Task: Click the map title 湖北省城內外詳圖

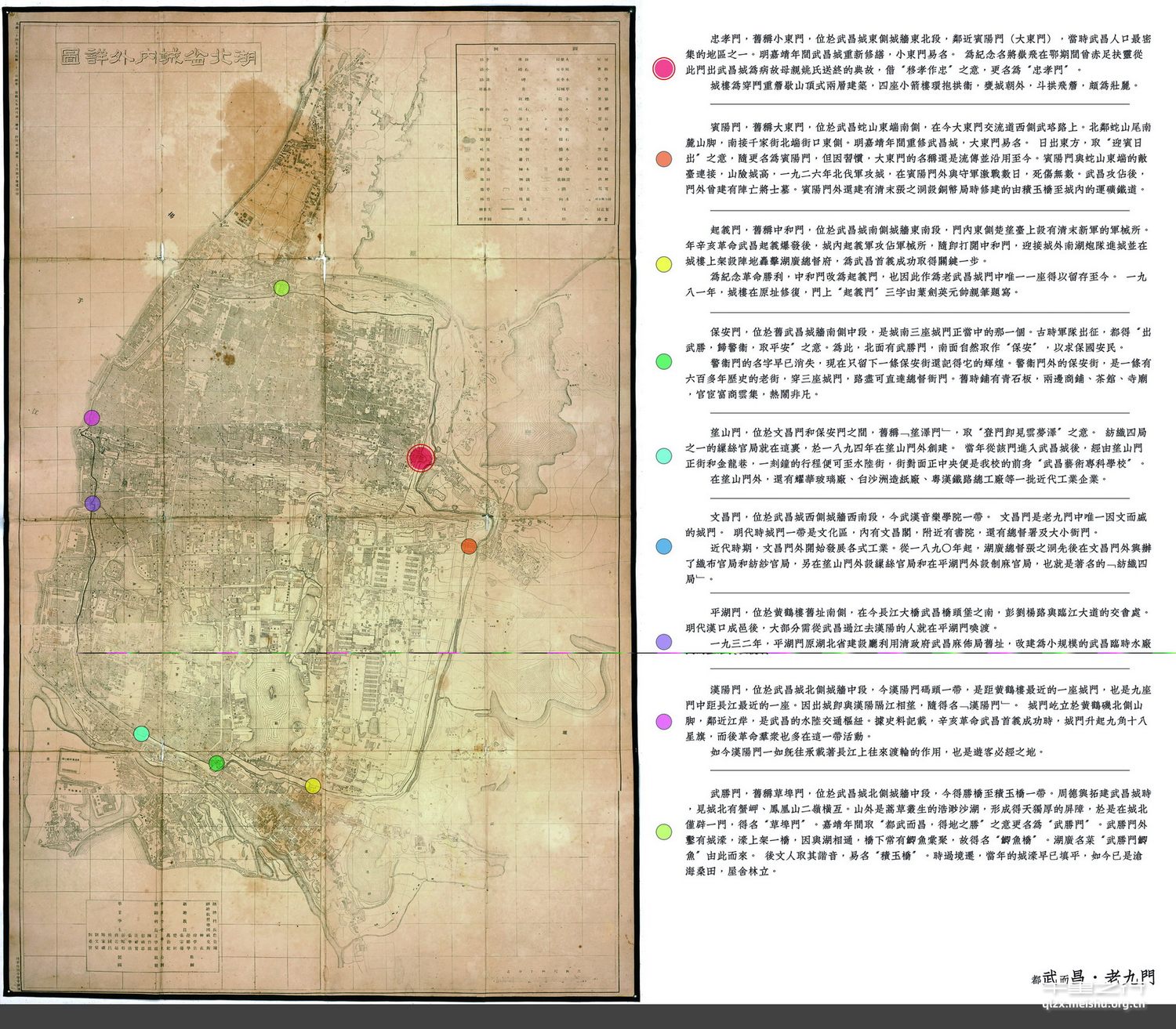Action: click(160, 57)
